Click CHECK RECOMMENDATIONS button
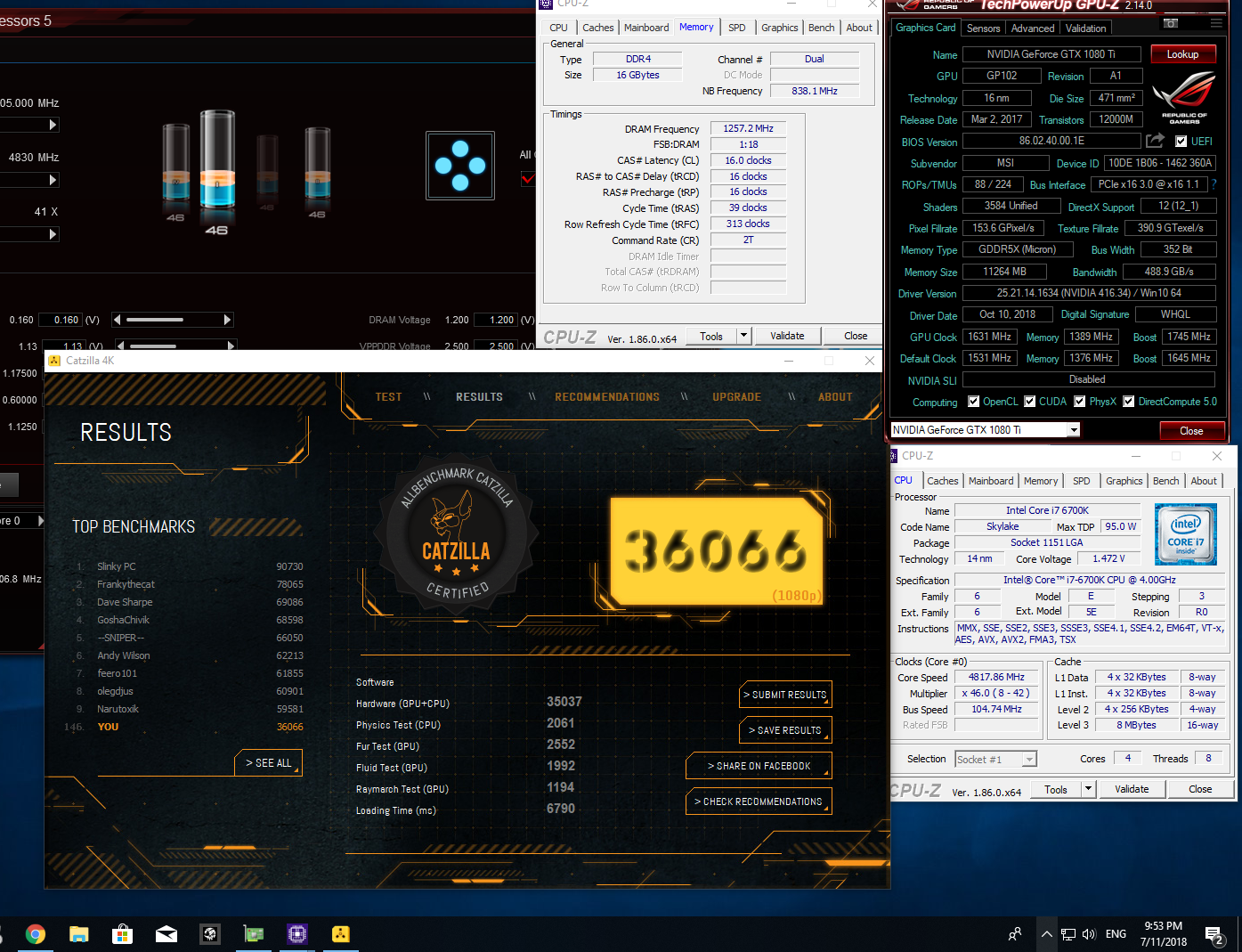Viewport: 1242px width, 952px height. point(759,801)
